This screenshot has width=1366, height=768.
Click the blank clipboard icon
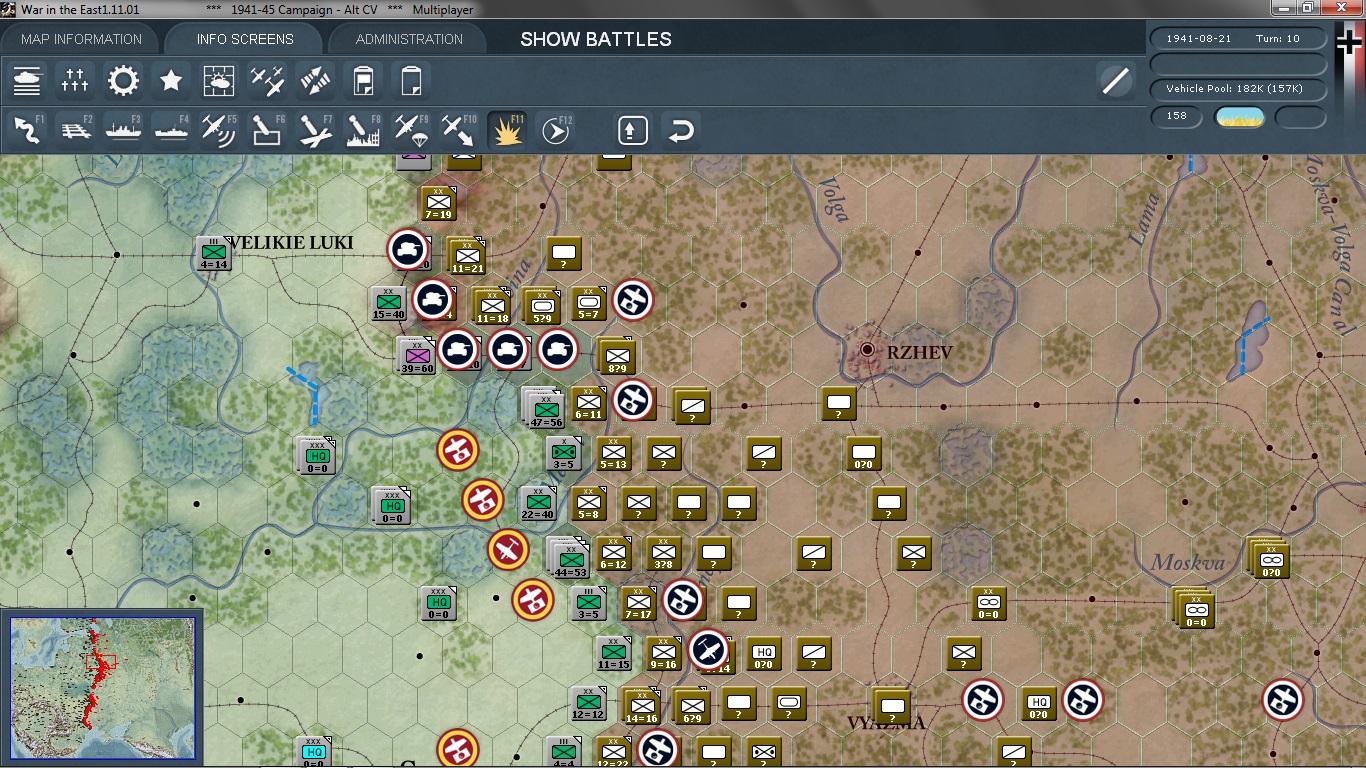tap(411, 80)
